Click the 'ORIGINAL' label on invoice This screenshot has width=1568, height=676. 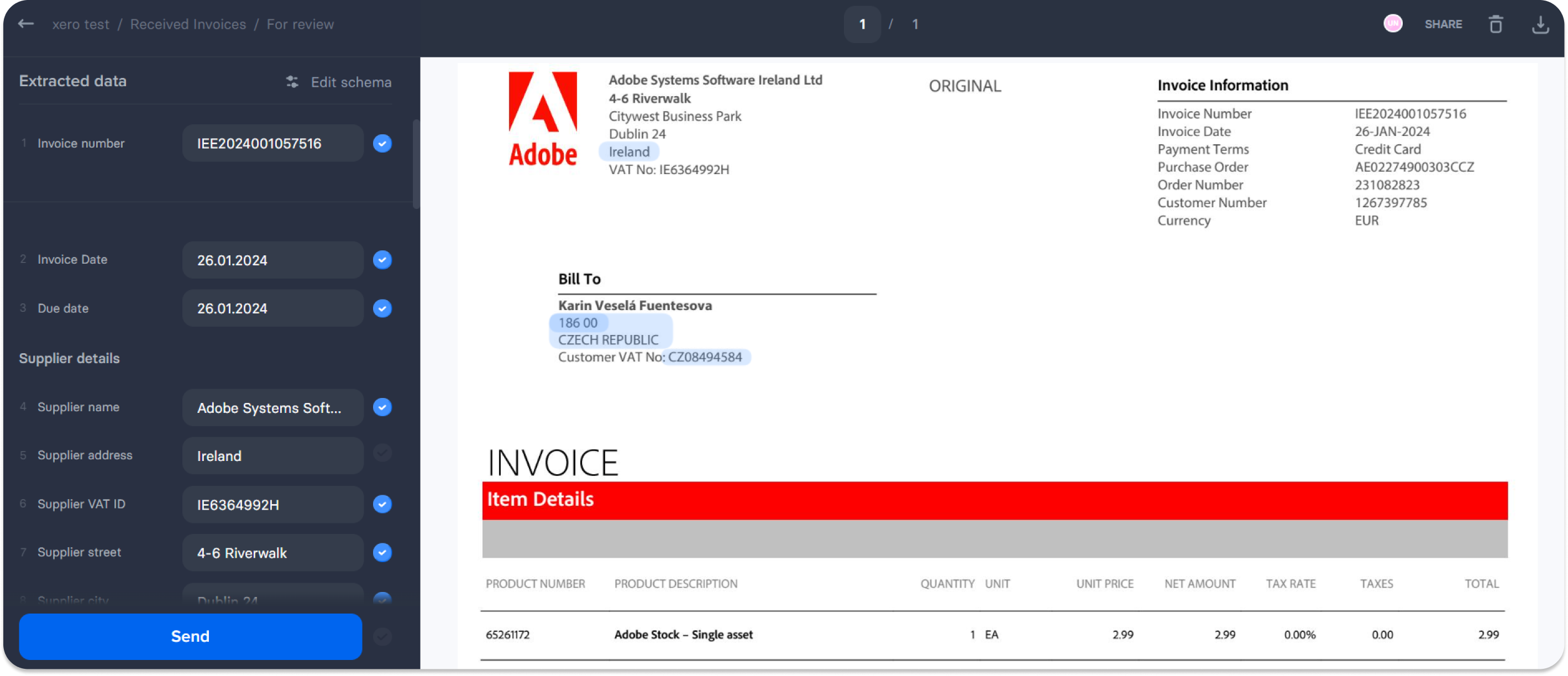pos(965,86)
